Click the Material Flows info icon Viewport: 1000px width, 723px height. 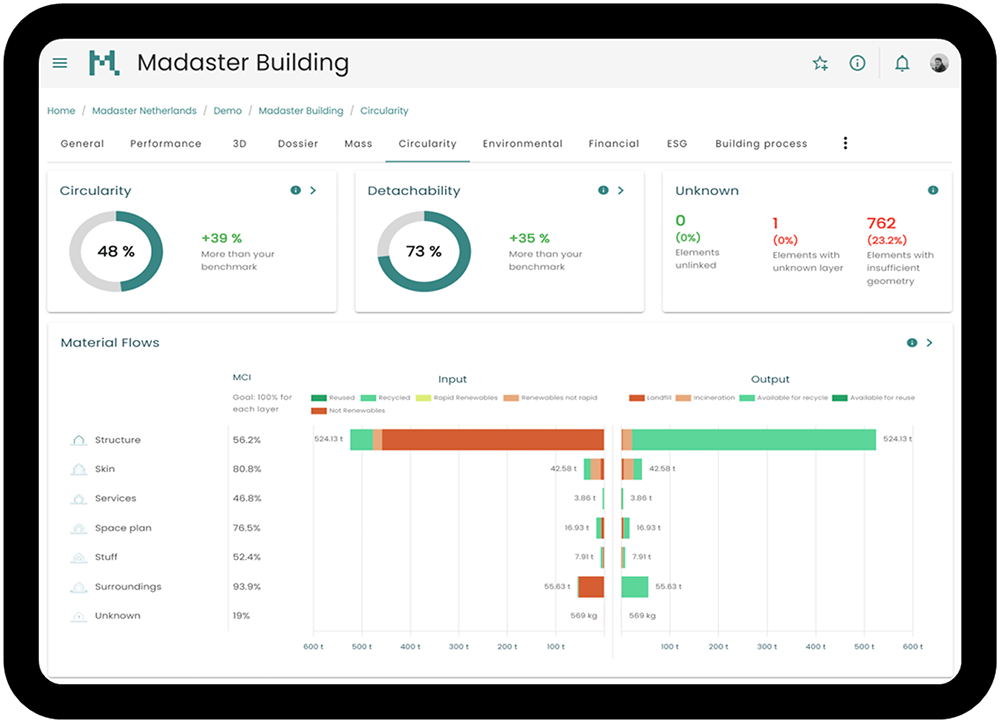(912, 342)
